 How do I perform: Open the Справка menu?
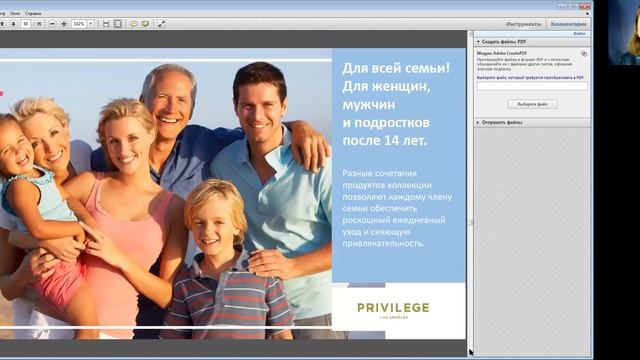click(33, 13)
